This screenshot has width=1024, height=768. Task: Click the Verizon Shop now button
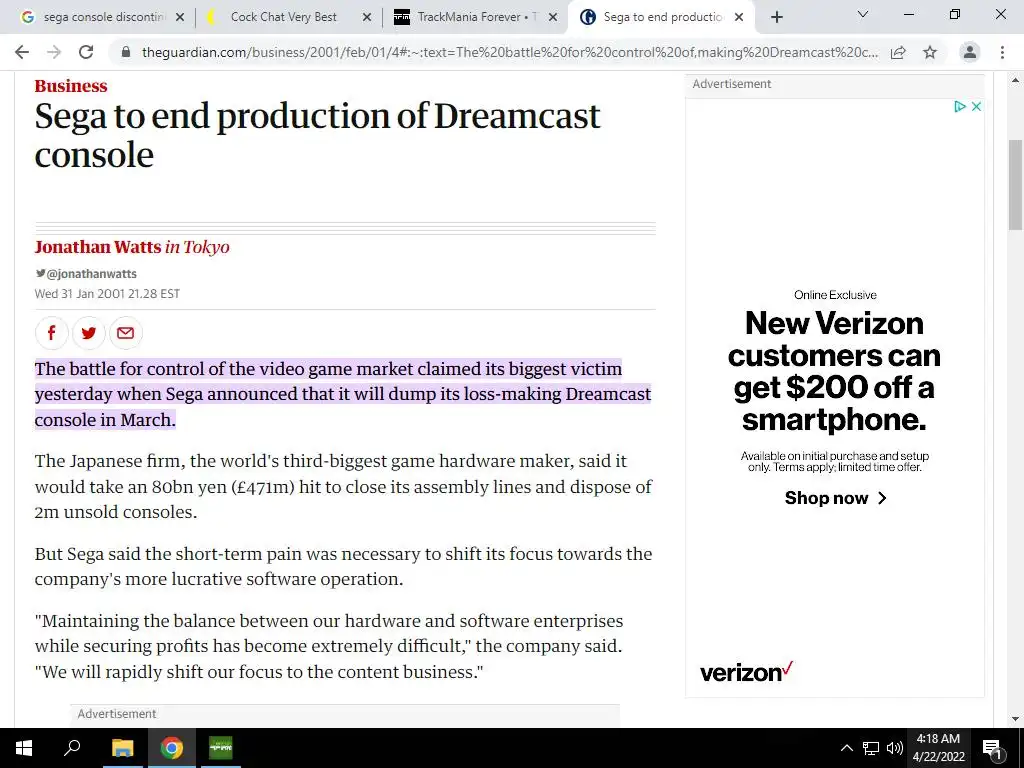(835, 498)
